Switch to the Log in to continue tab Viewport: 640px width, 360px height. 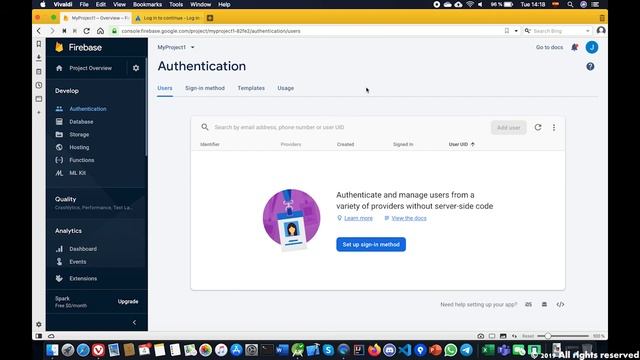[168, 18]
